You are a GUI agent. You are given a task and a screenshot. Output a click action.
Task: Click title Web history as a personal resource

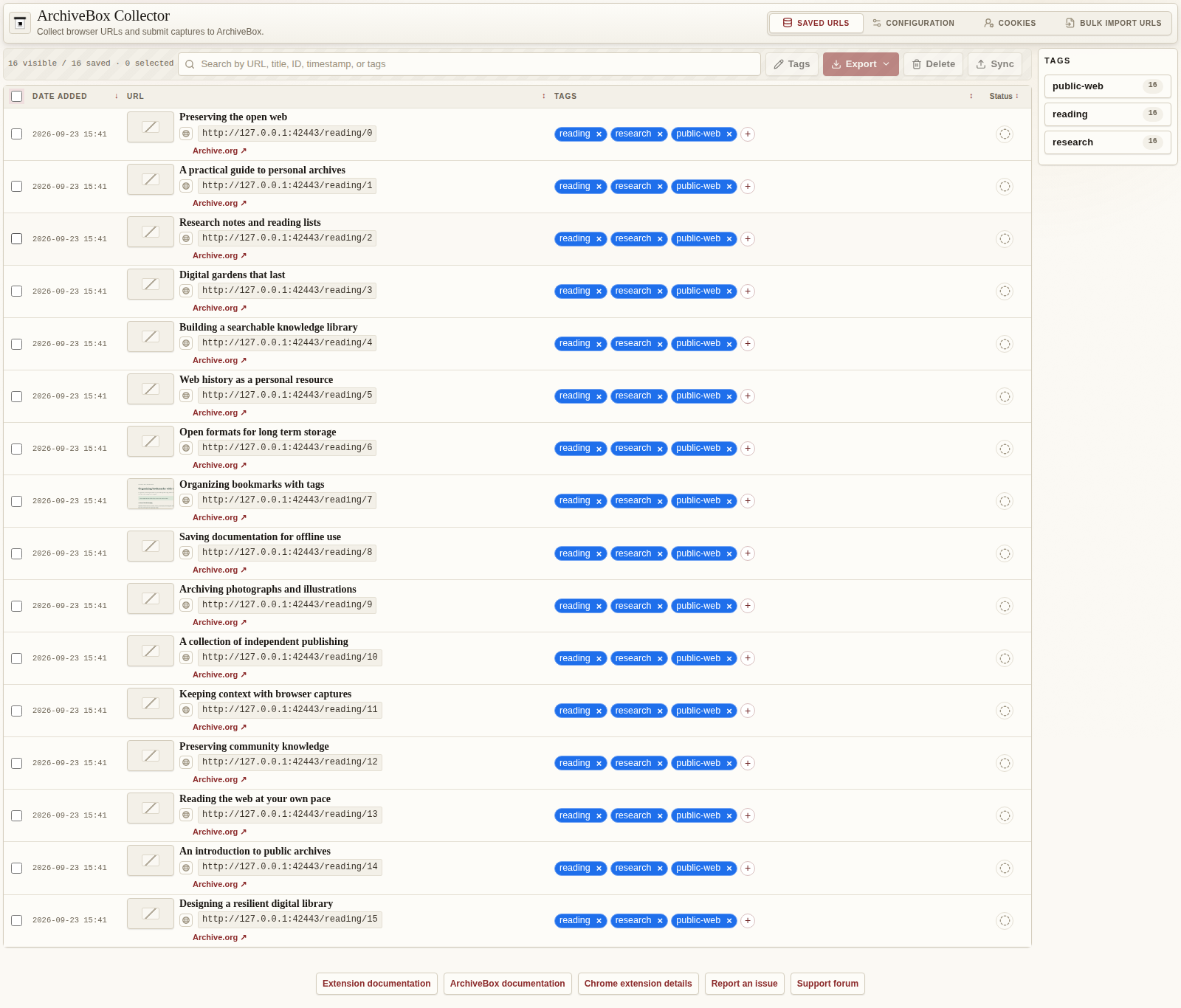[256, 380]
